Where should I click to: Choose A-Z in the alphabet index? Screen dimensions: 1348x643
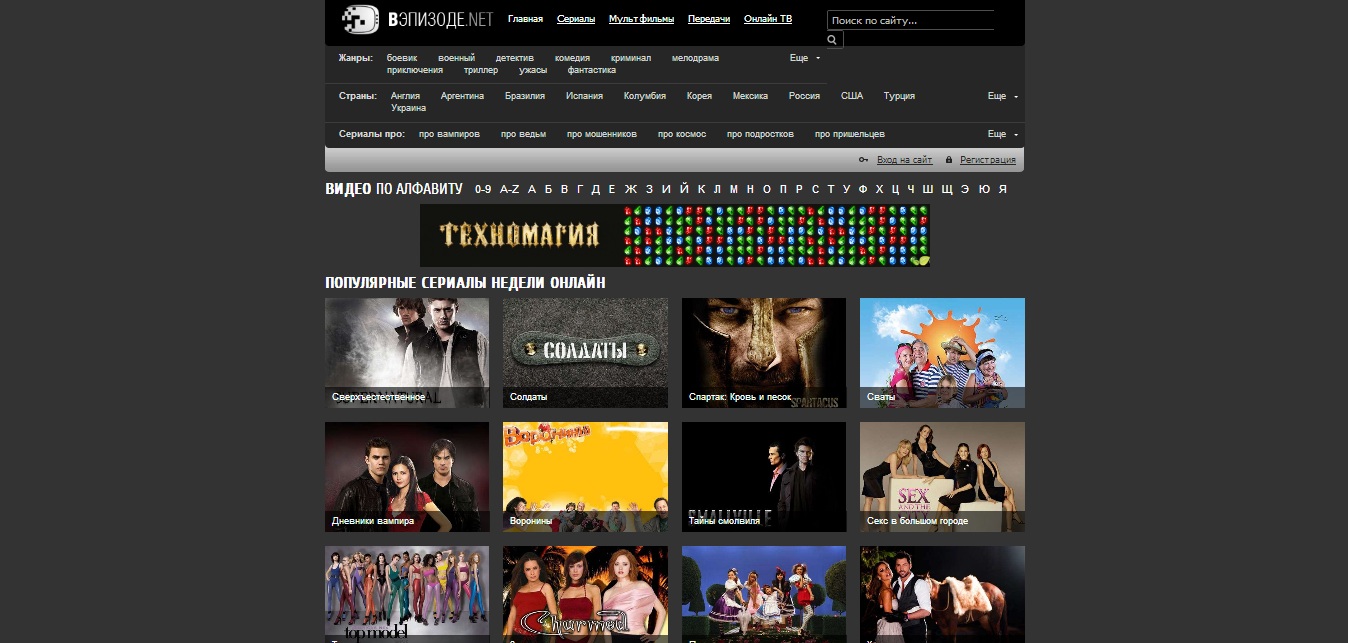pyautogui.click(x=509, y=189)
